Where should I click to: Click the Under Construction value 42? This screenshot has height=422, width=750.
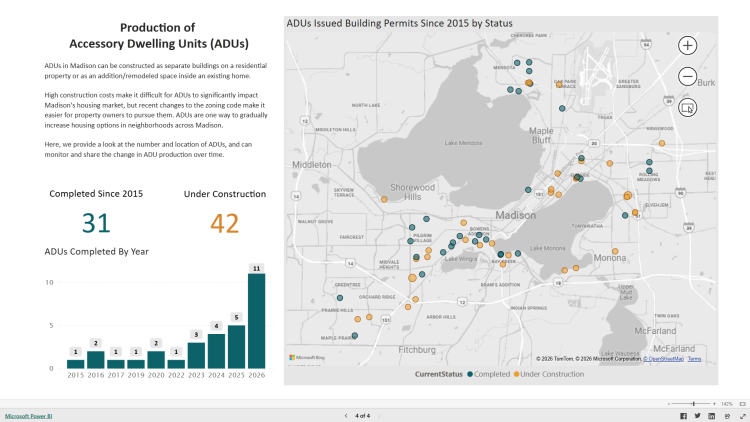click(x=224, y=223)
